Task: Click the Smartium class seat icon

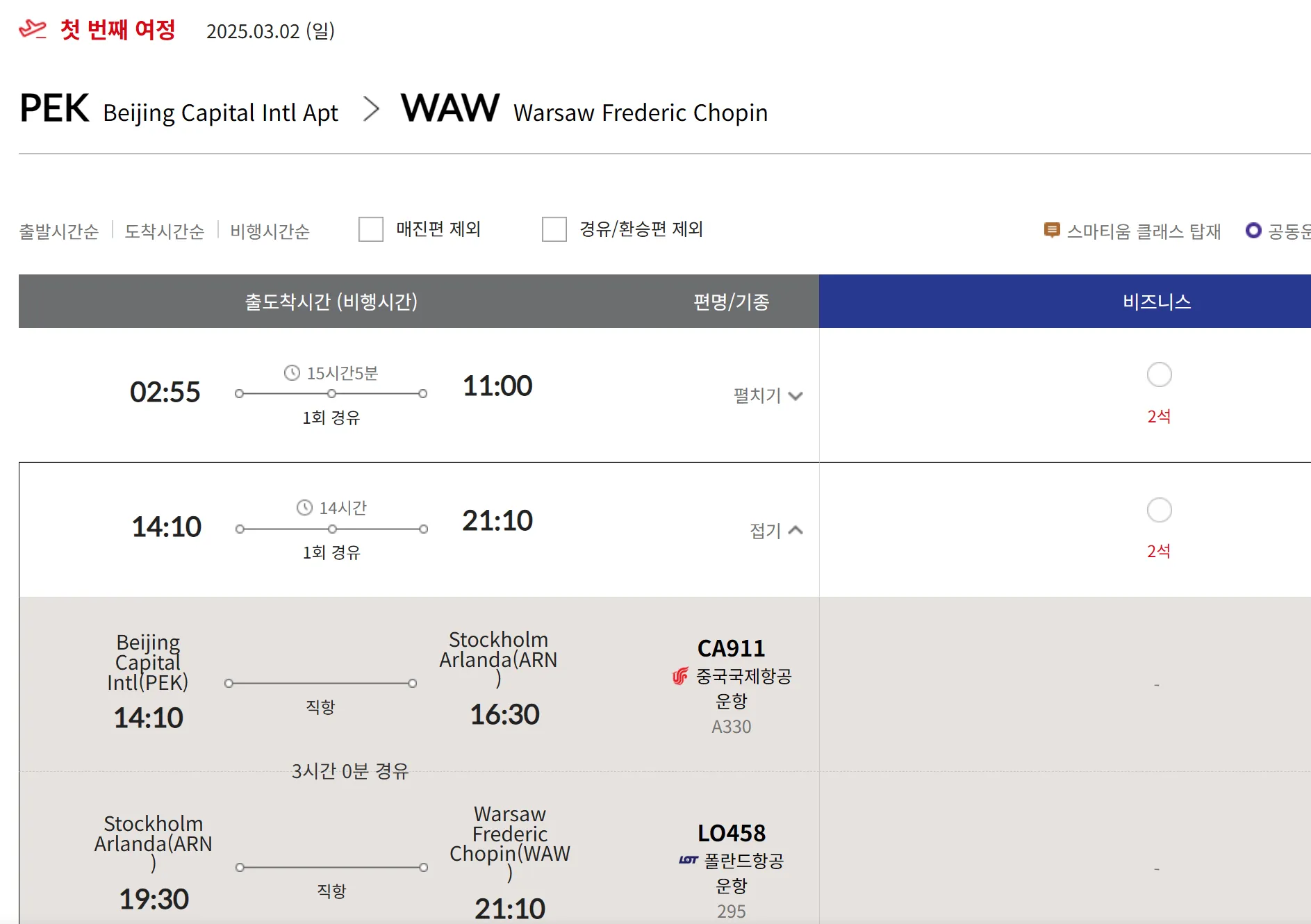Action: 1052,230
